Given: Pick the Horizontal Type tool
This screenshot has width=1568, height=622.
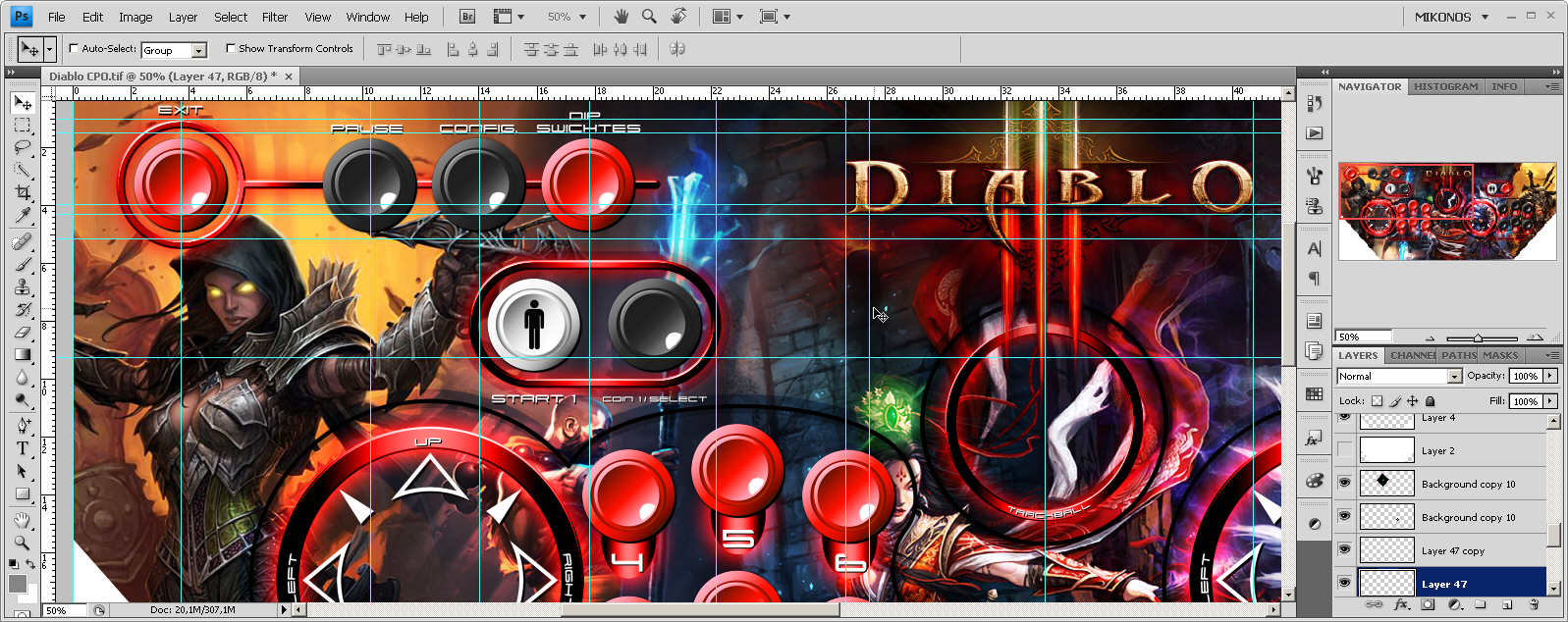Looking at the screenshot, I should pos(22,448).
